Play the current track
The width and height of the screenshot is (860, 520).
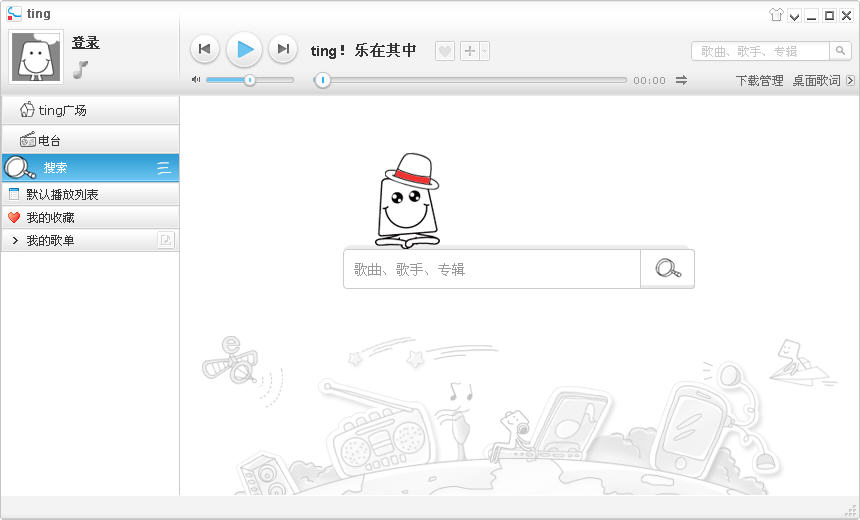[245, 50]
